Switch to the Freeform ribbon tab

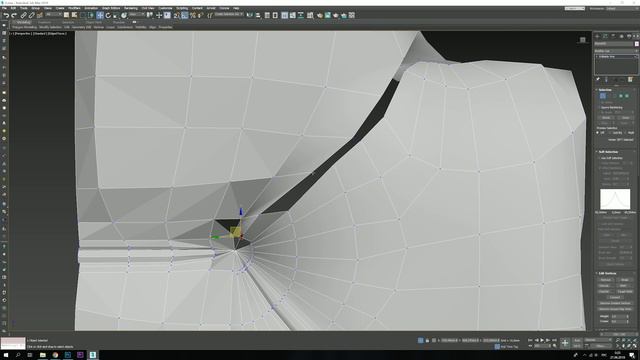click(44, 22)
